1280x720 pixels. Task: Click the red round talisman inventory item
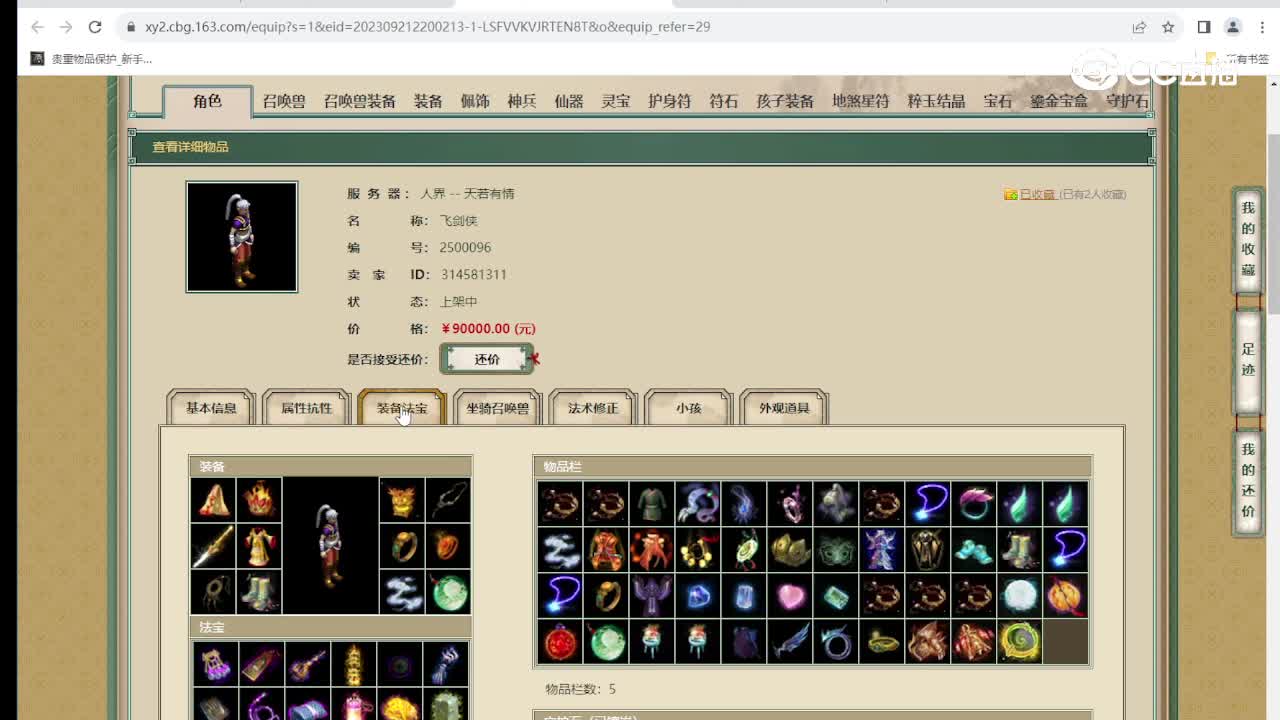click(x=560, y=641)
